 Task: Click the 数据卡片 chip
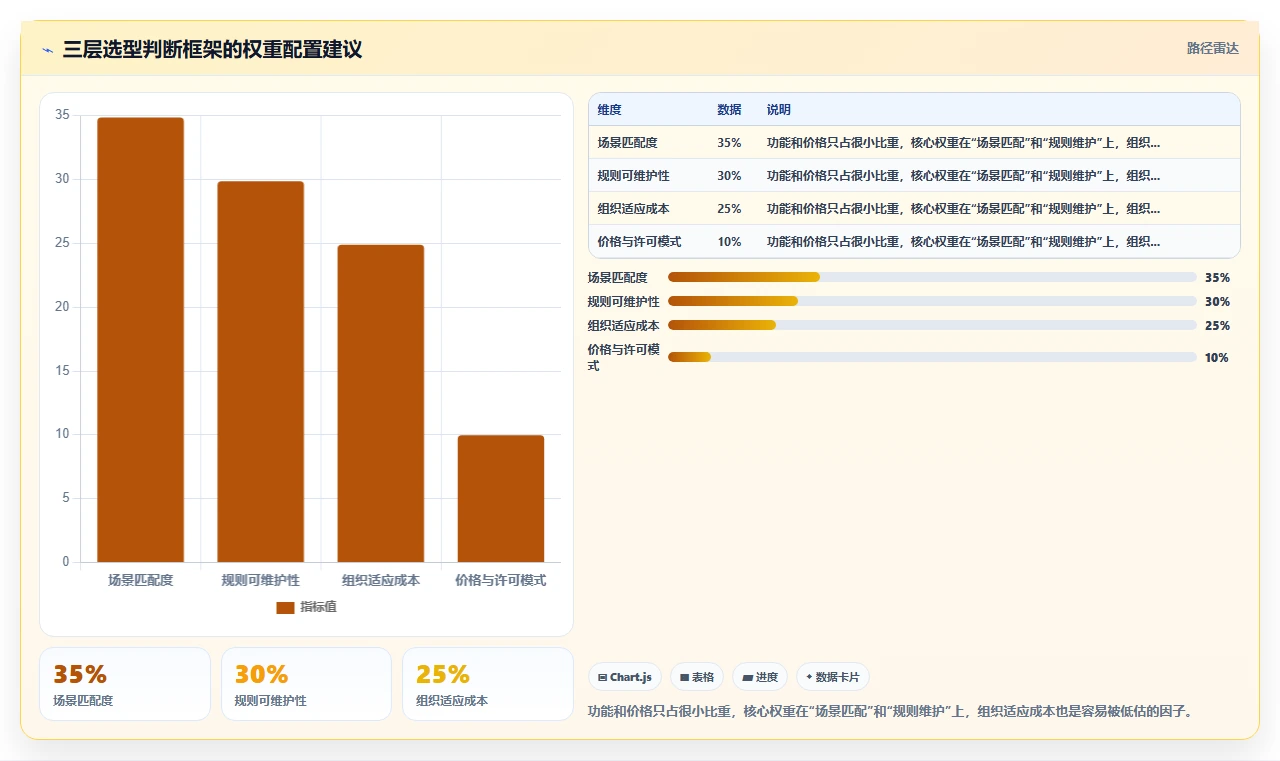pyautogui.click(x=833, y=677)
